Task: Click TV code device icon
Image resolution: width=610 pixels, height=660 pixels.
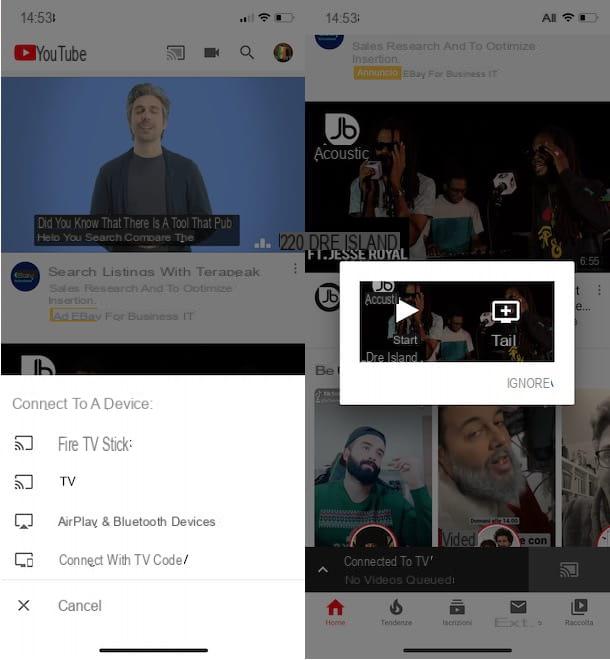Action: tap(24, 560)
